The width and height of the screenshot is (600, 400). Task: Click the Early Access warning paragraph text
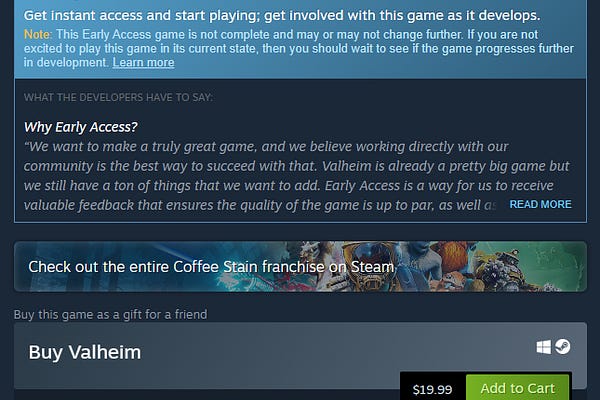298,49
